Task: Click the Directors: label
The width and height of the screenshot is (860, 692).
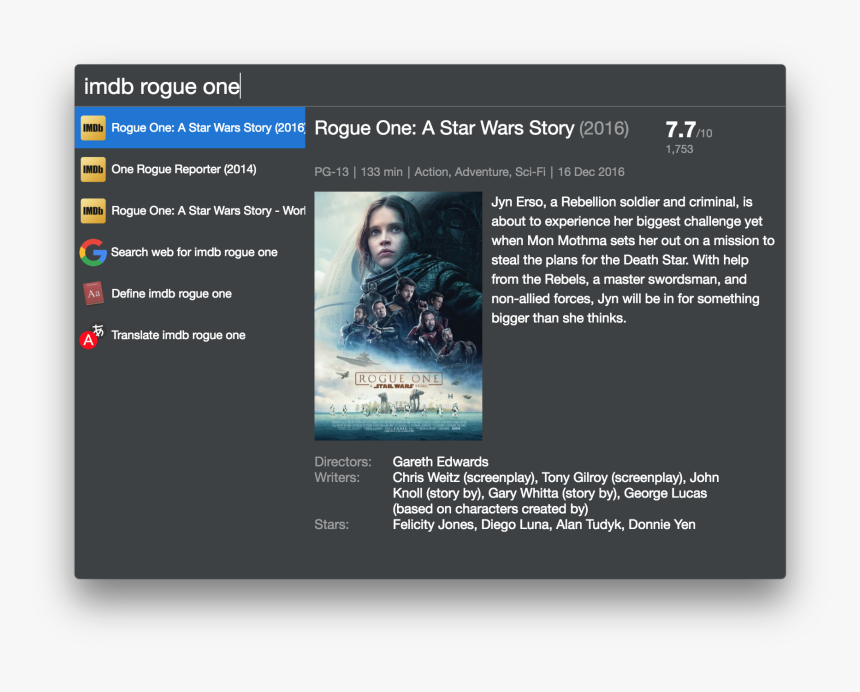Action: coord(343,462)
